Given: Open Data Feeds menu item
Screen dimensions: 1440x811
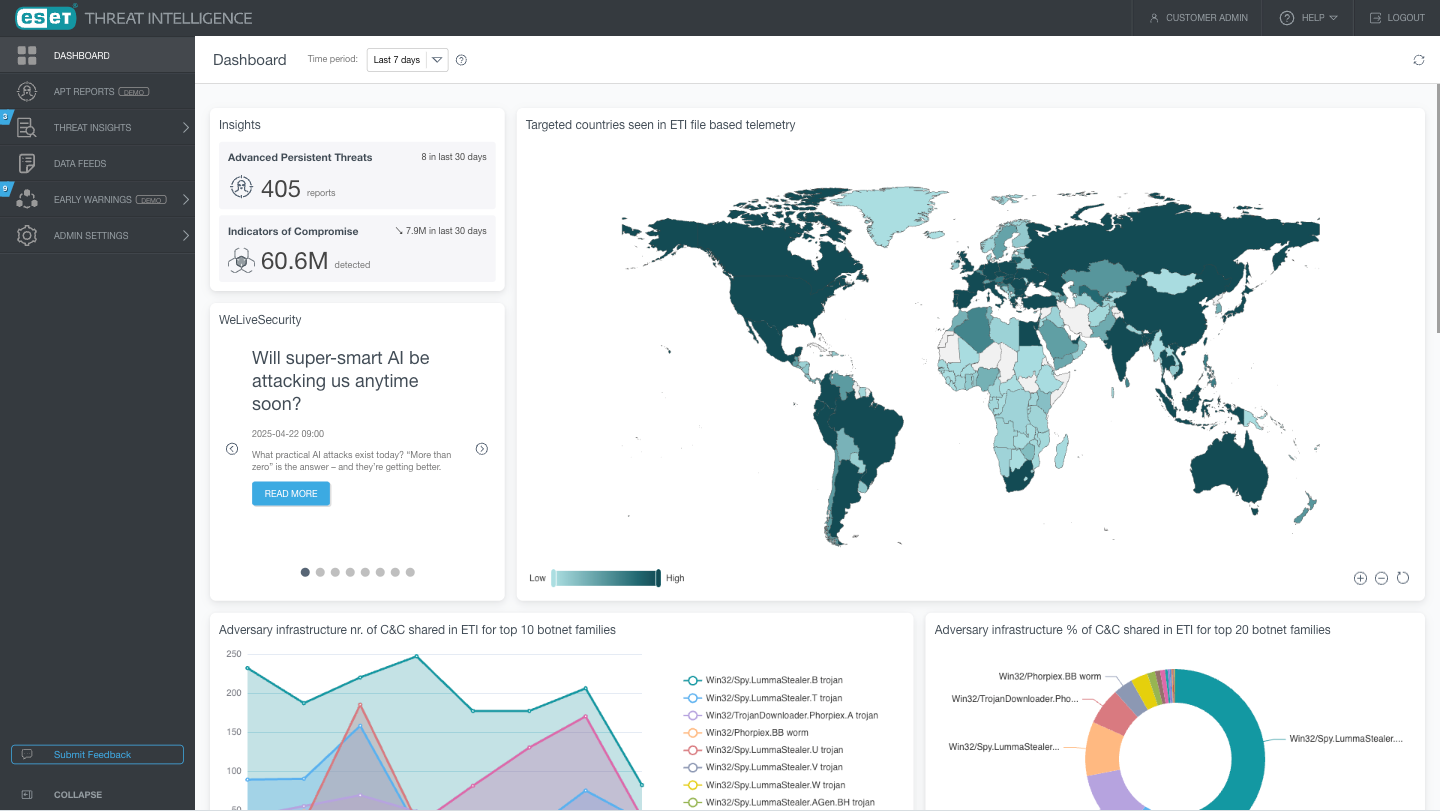Looking at the screenshot, I should tap(97, 163).
